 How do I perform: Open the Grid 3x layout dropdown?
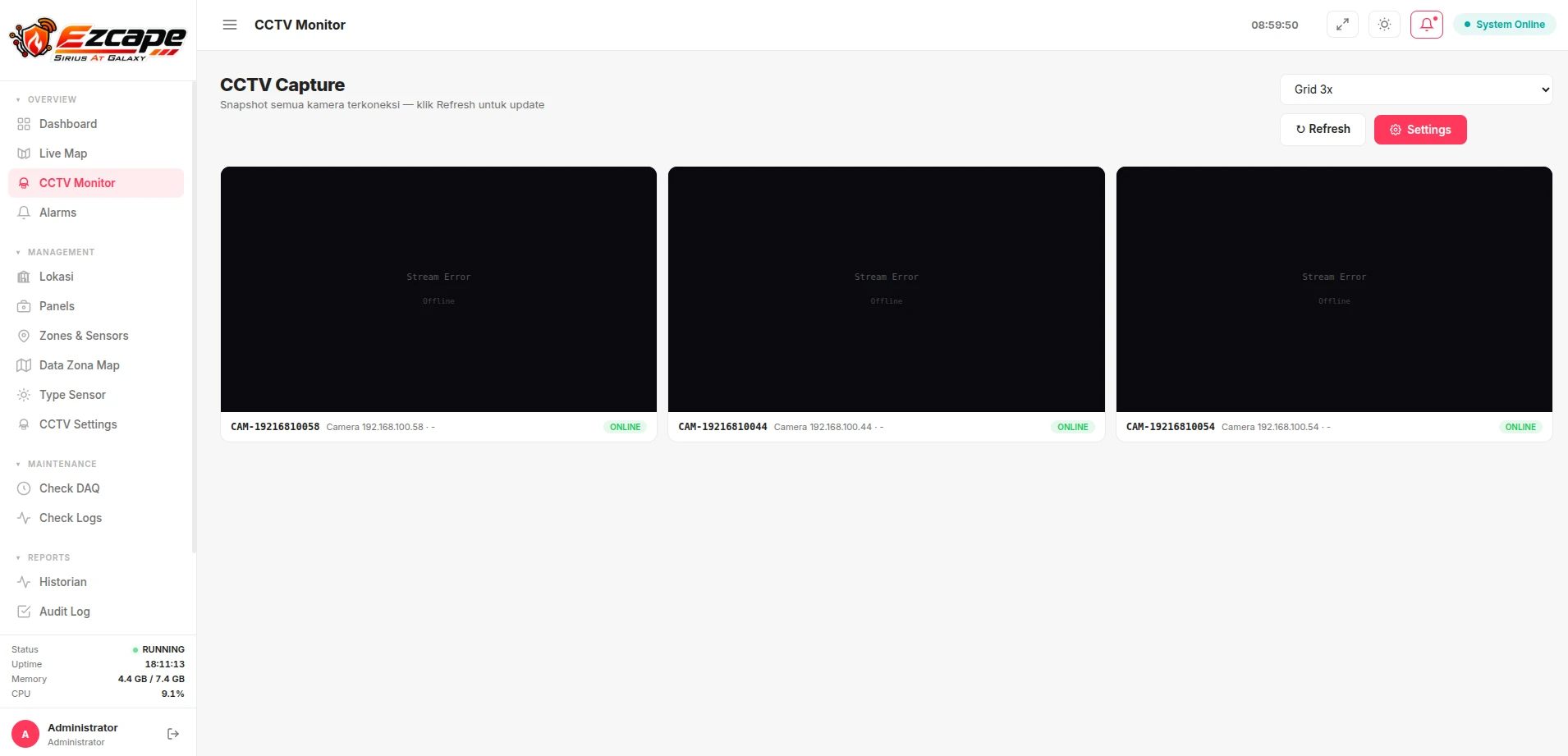1416,89
